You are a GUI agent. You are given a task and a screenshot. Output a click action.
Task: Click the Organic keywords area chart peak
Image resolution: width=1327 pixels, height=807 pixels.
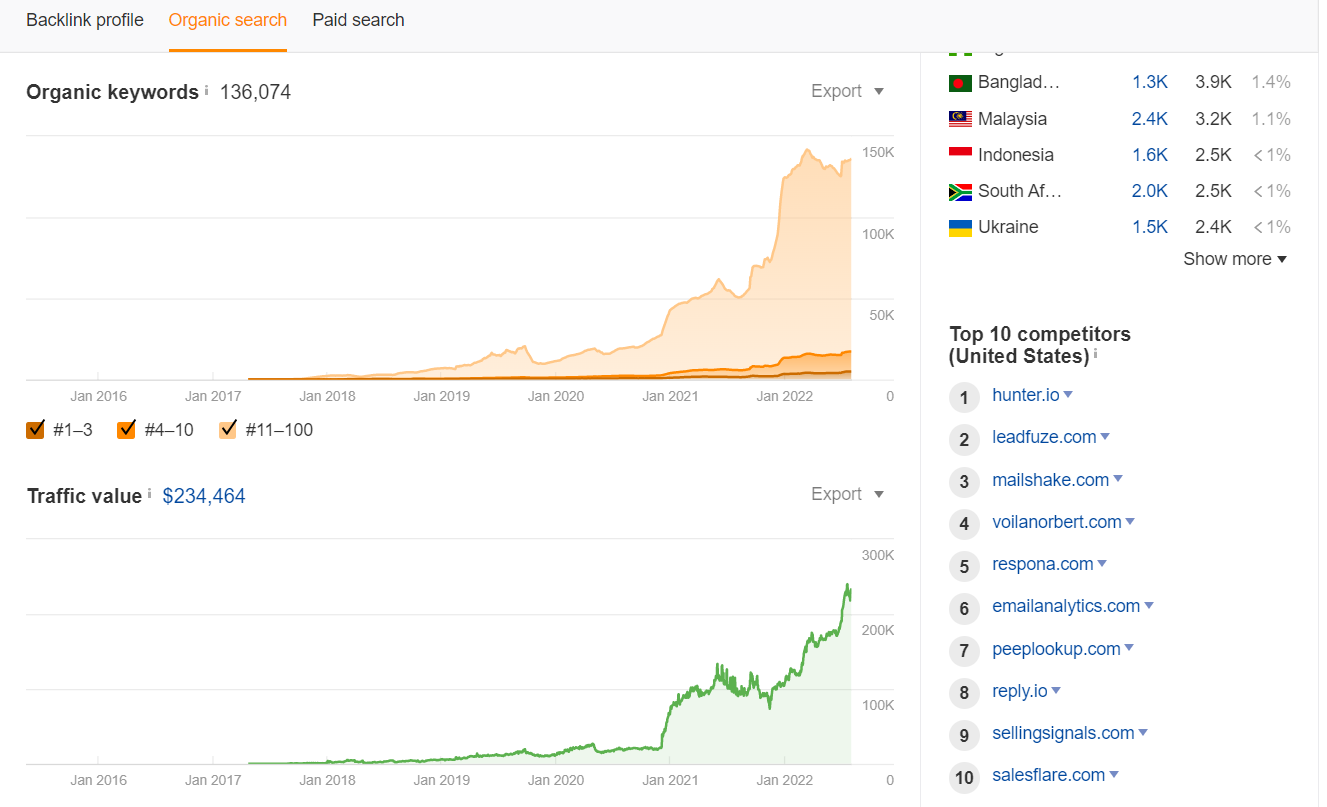[808, 151]
